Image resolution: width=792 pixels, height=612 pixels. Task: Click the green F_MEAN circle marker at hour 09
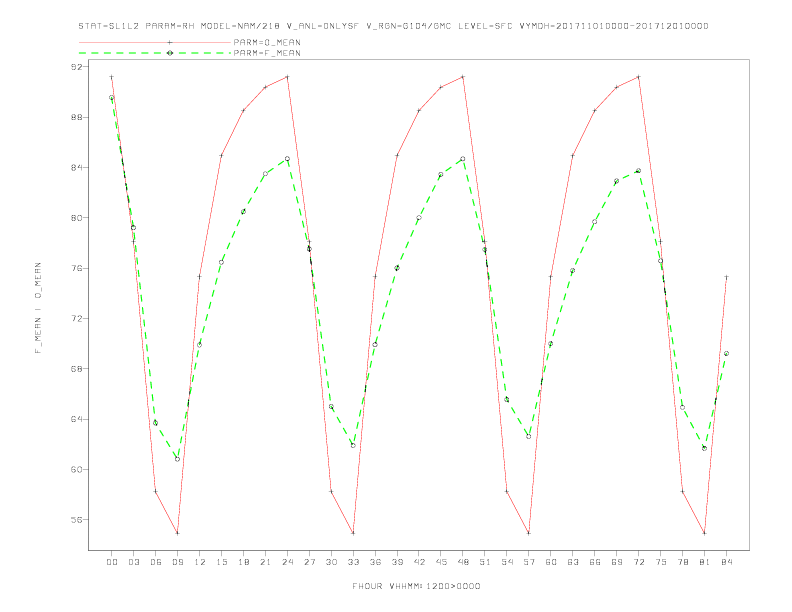(177, 459)
